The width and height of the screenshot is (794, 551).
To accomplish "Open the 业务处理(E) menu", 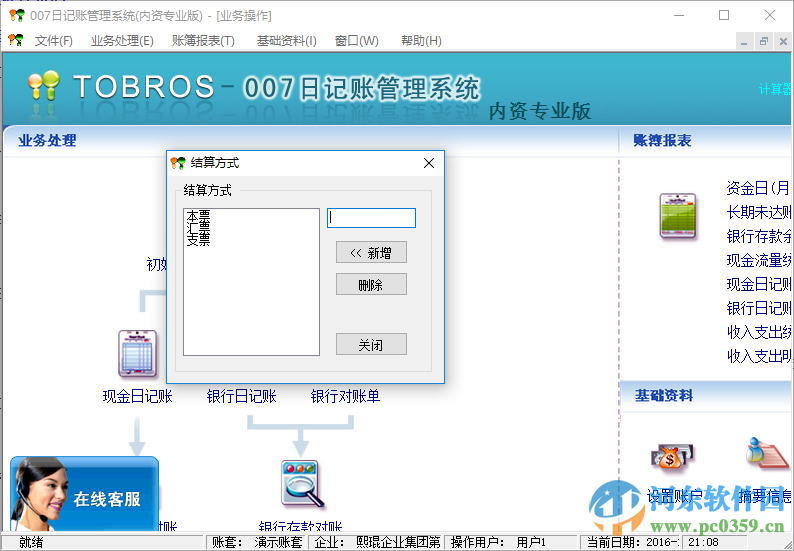I will [x=122, y=41].
